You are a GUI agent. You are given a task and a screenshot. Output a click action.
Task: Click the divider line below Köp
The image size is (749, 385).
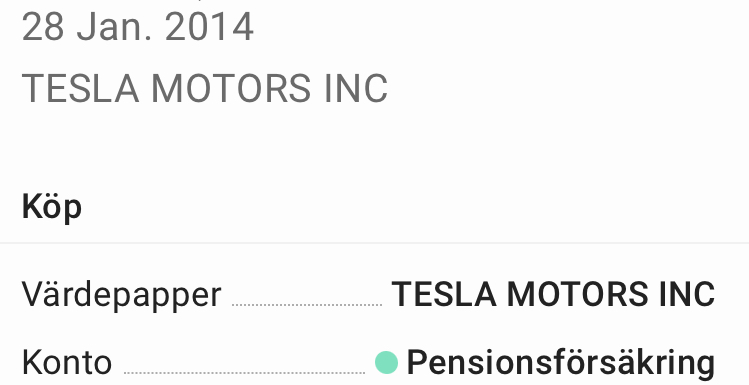click(374, 243)
